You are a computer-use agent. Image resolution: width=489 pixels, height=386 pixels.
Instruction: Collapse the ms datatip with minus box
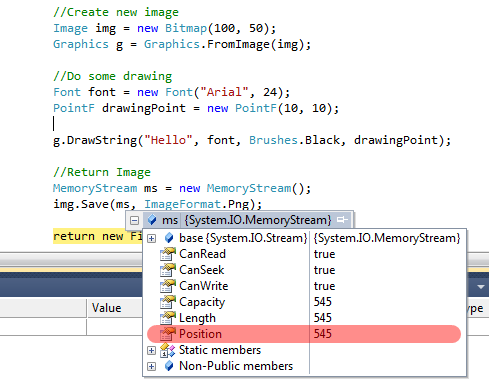point(134,220)
